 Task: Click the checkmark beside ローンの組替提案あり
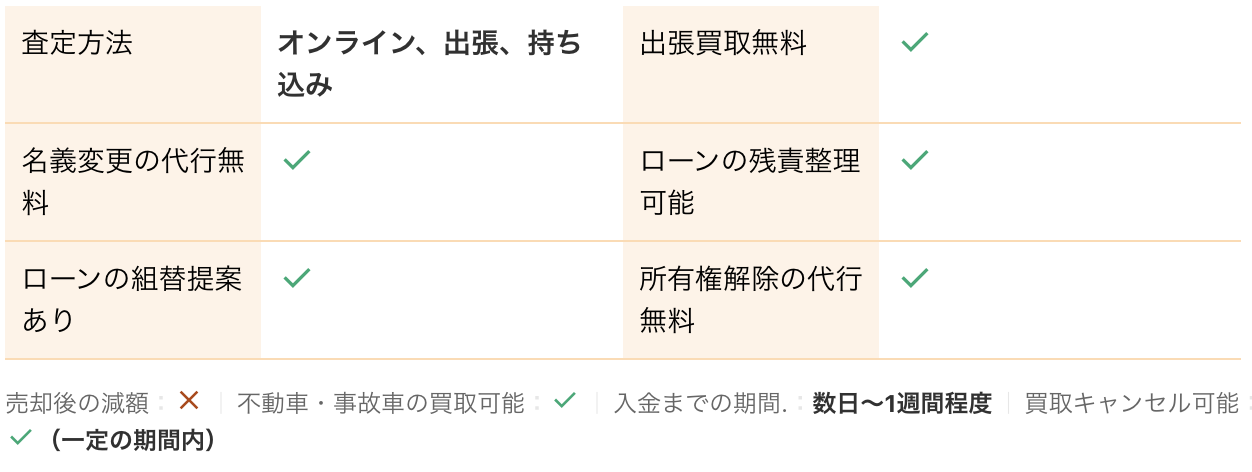(297, 277)
